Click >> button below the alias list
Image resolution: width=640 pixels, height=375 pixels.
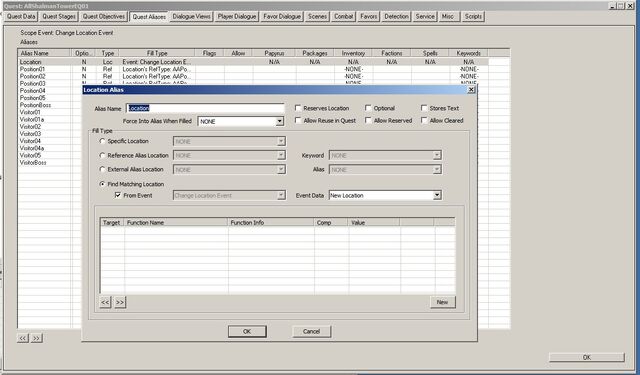(37, 338)
